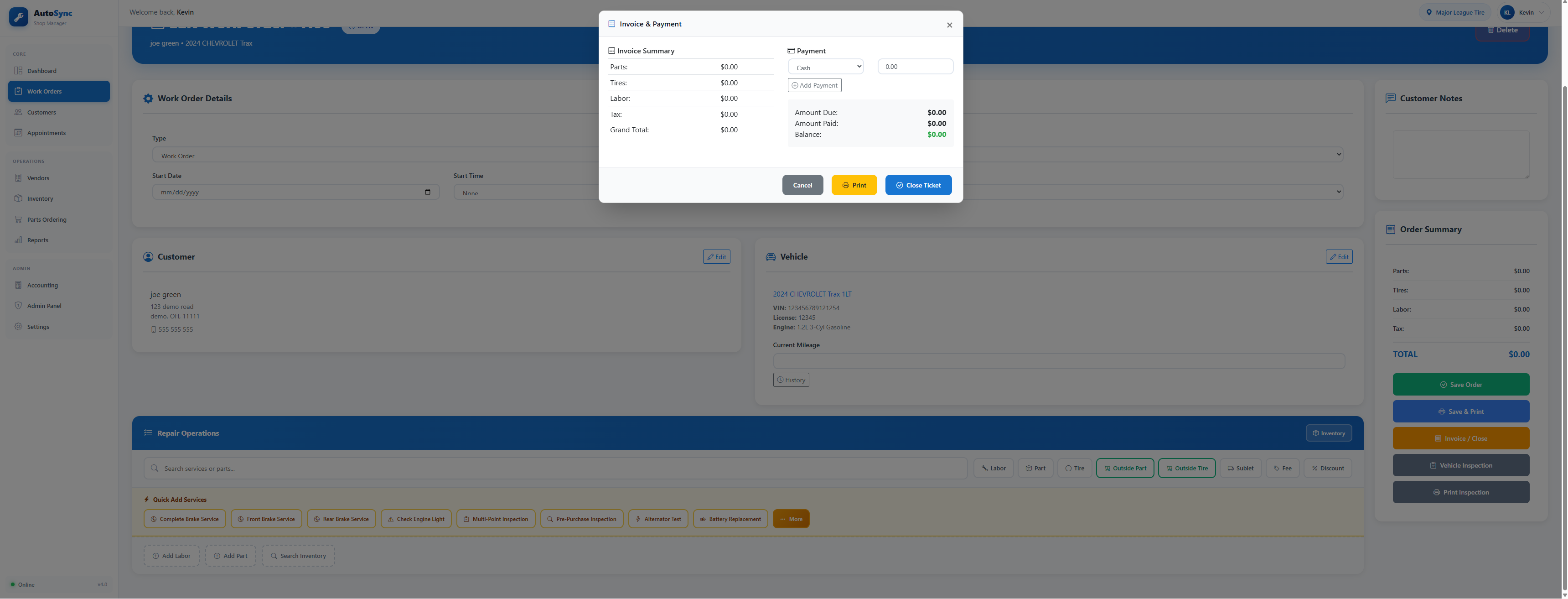The image size is (1568, 599).
Task: Click the Current Mileage input field
Action: click(x=1059, y=361)
